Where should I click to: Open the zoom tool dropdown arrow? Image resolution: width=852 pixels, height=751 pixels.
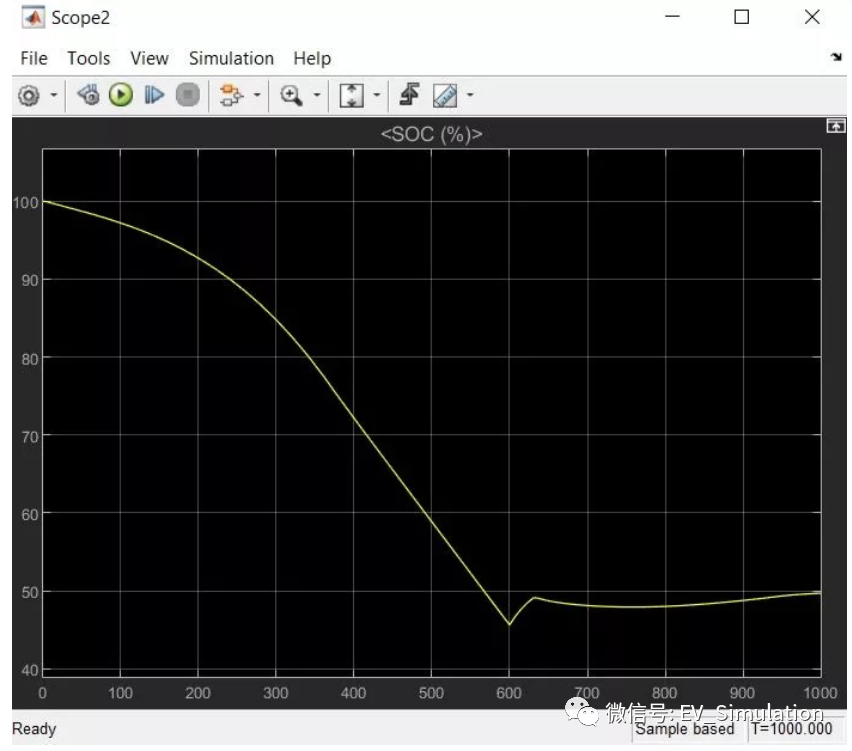pos(317,95)
